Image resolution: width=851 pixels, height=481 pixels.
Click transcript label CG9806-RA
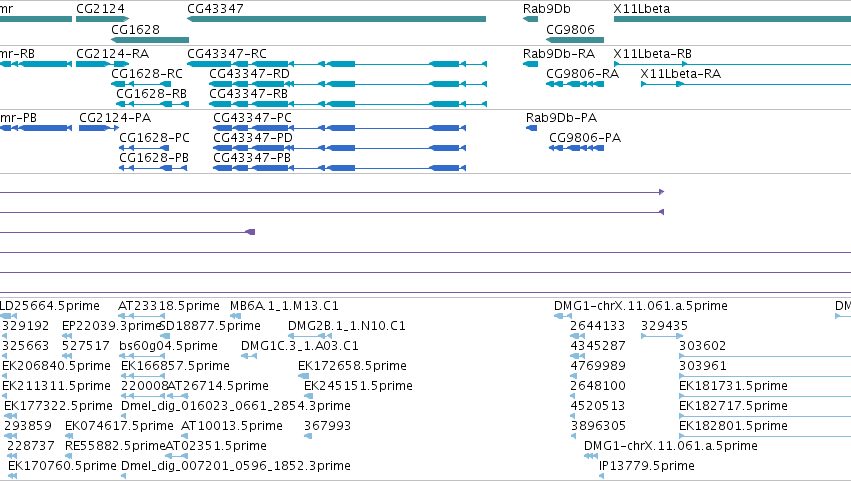(x=582, y=73)
